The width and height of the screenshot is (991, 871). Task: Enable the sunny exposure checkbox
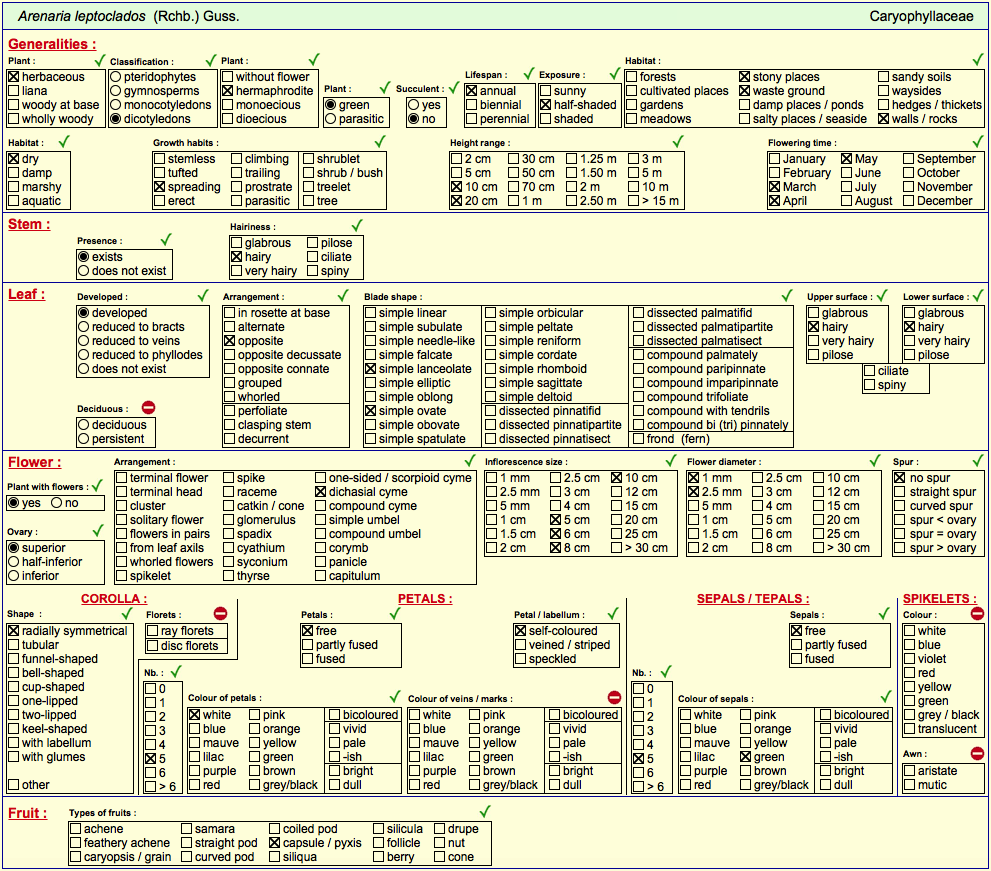[x=545, y=91]
